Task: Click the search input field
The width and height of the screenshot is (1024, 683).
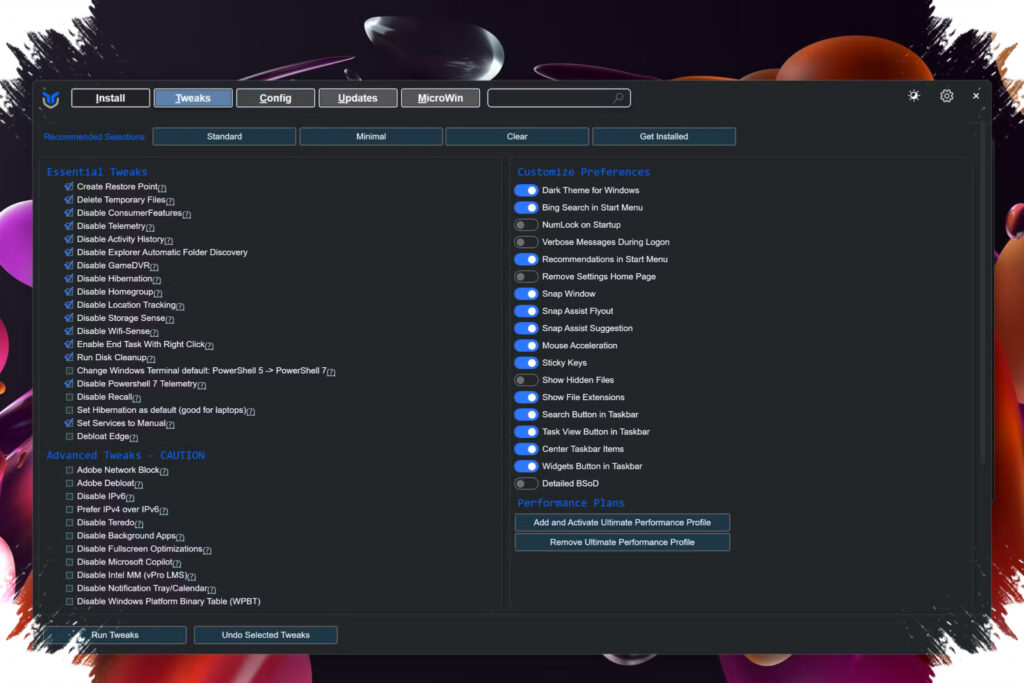Action: tap(558, 98)
